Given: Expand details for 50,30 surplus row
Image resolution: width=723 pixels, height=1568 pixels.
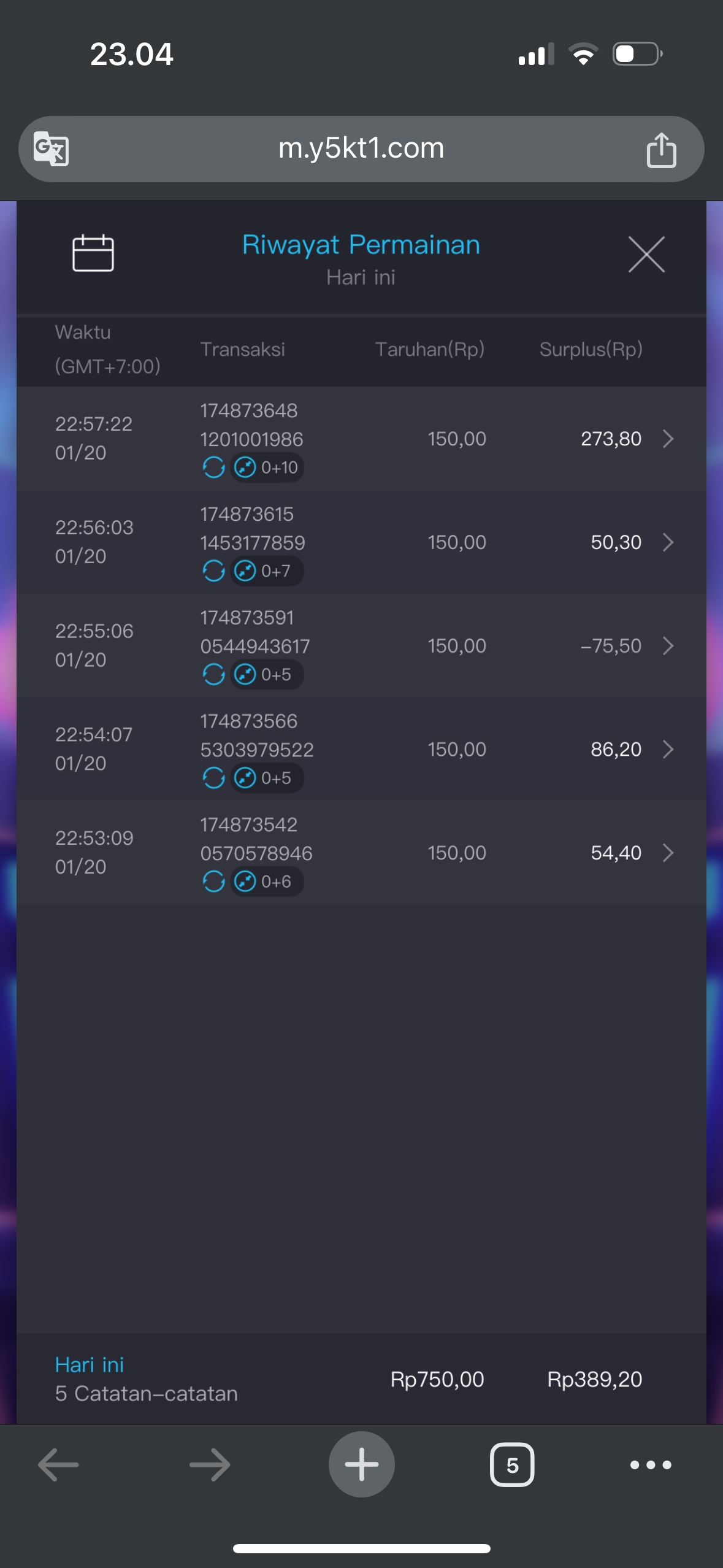Looking at the screenshot, I should (668, 542).
